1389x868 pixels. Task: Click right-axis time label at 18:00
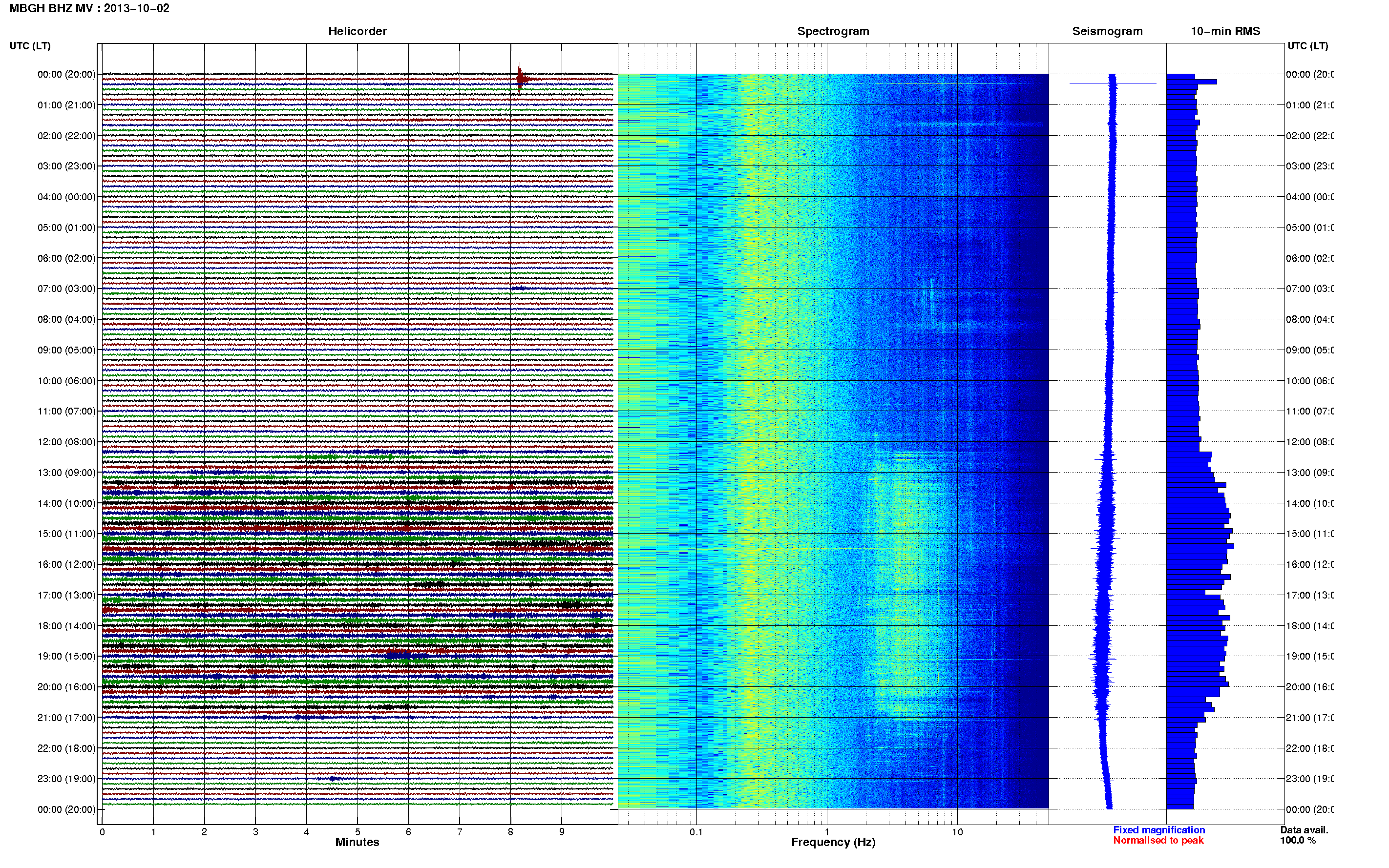(1309, 626)
